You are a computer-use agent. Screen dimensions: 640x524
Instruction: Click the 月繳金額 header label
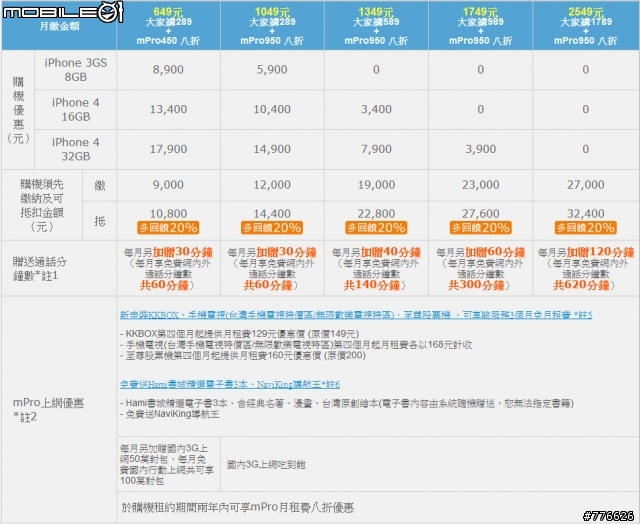pyautogui.click(x=60, y=27)
